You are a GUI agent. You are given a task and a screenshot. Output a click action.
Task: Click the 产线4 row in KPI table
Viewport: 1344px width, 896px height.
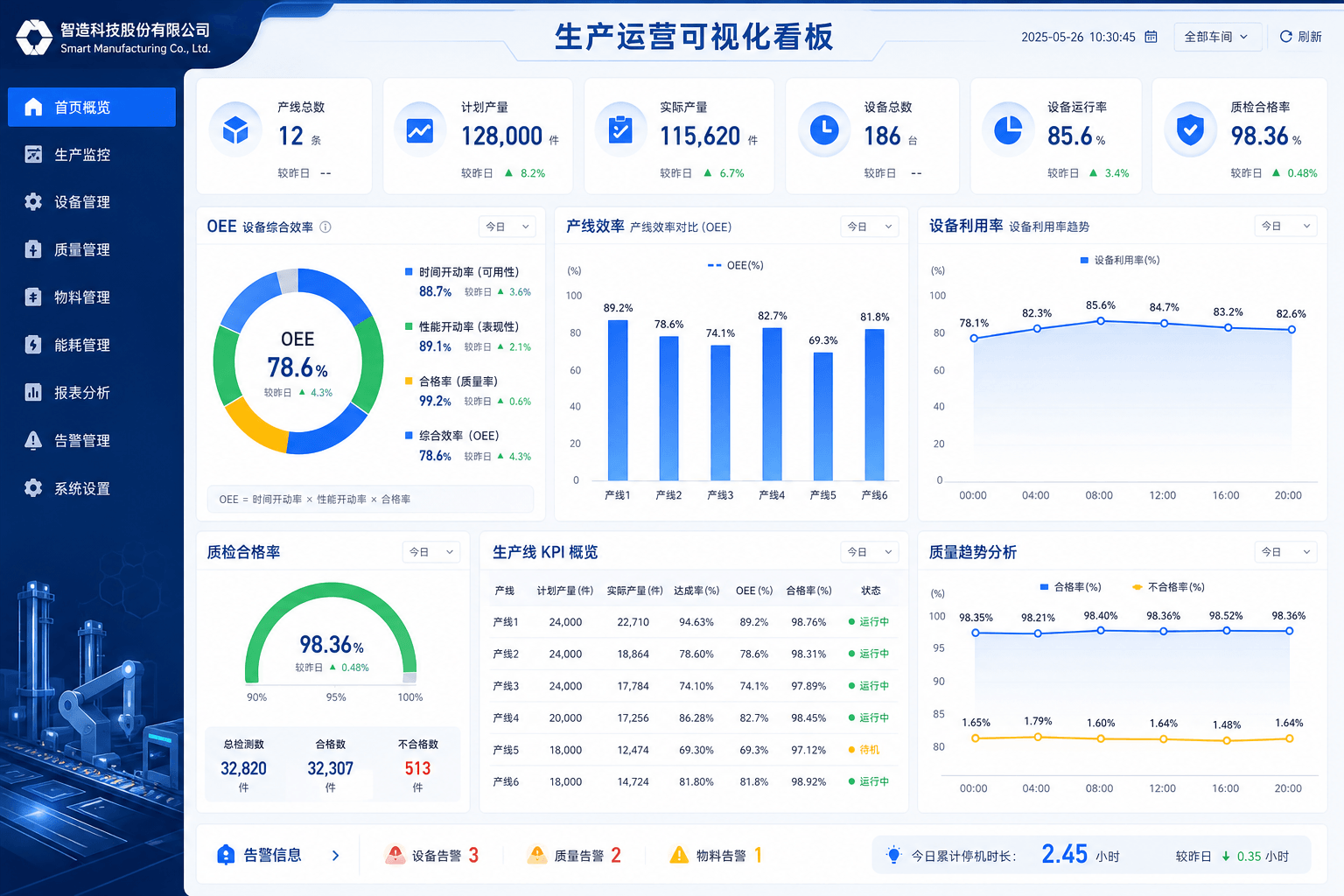click(x=693, y=717)
